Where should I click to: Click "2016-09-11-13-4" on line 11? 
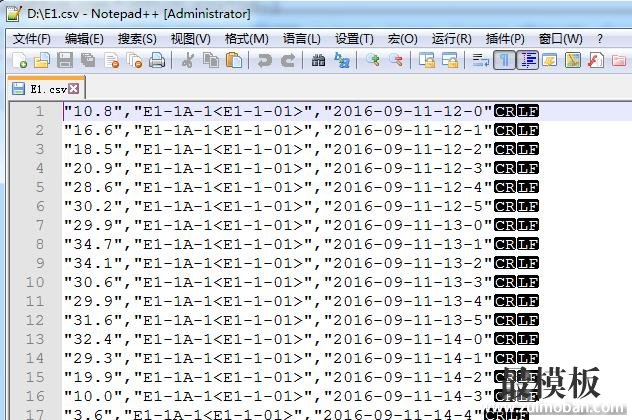(408, 301)
